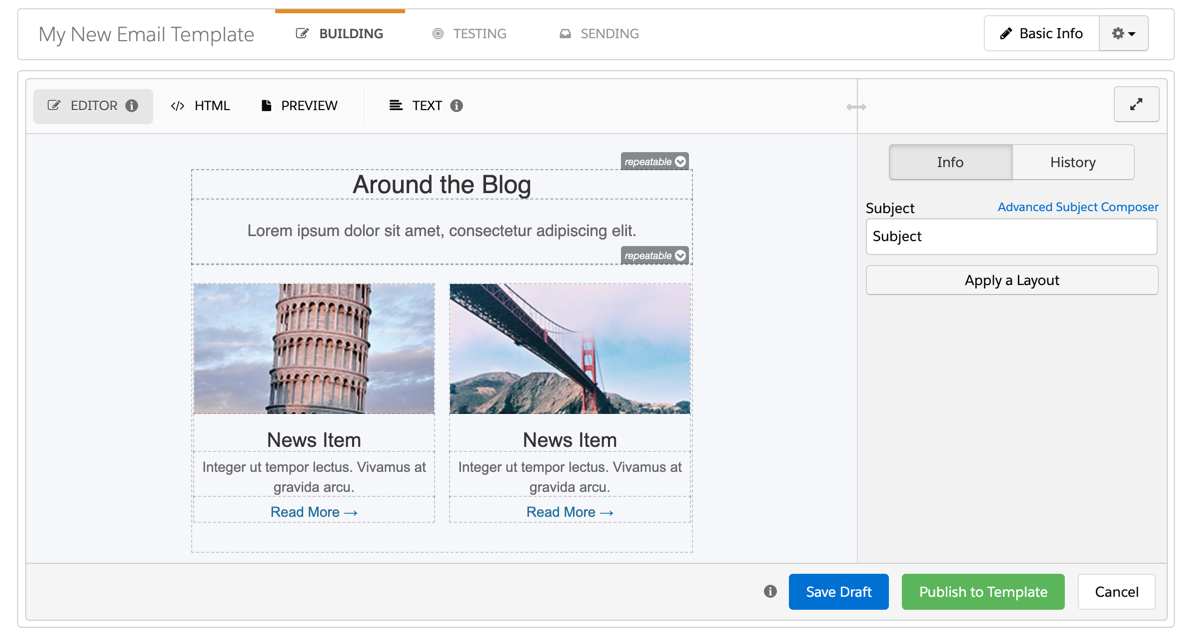
Task: Click the Publish to Template button
Action: [983, 592]
